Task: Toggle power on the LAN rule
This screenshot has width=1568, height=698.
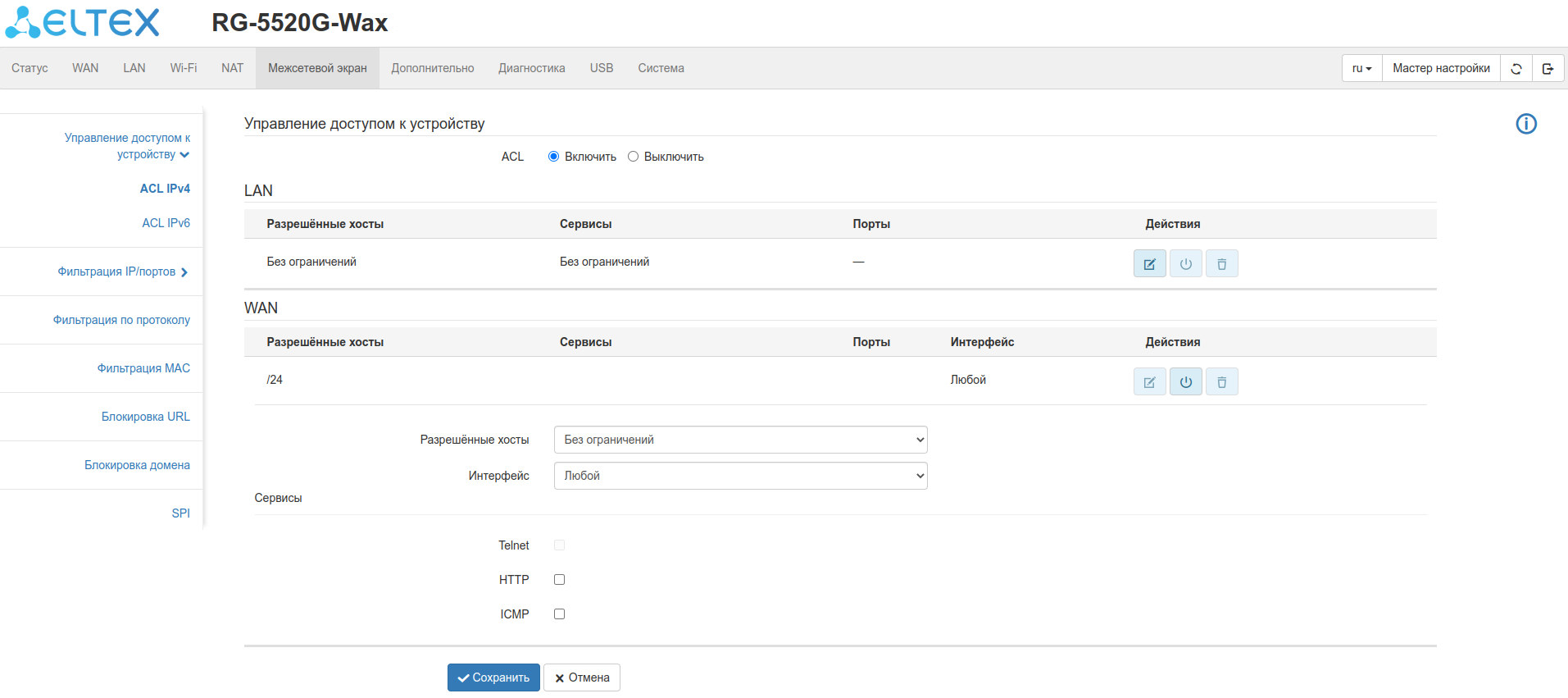Action: pyautogui.click(x=1185, y=264)
